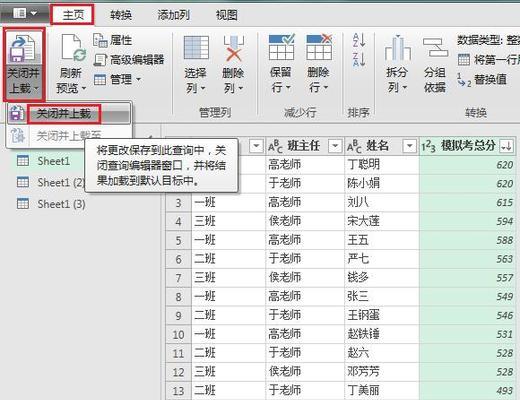Select the Sheet1 query

pyautogui.click(x=53, y=161)
